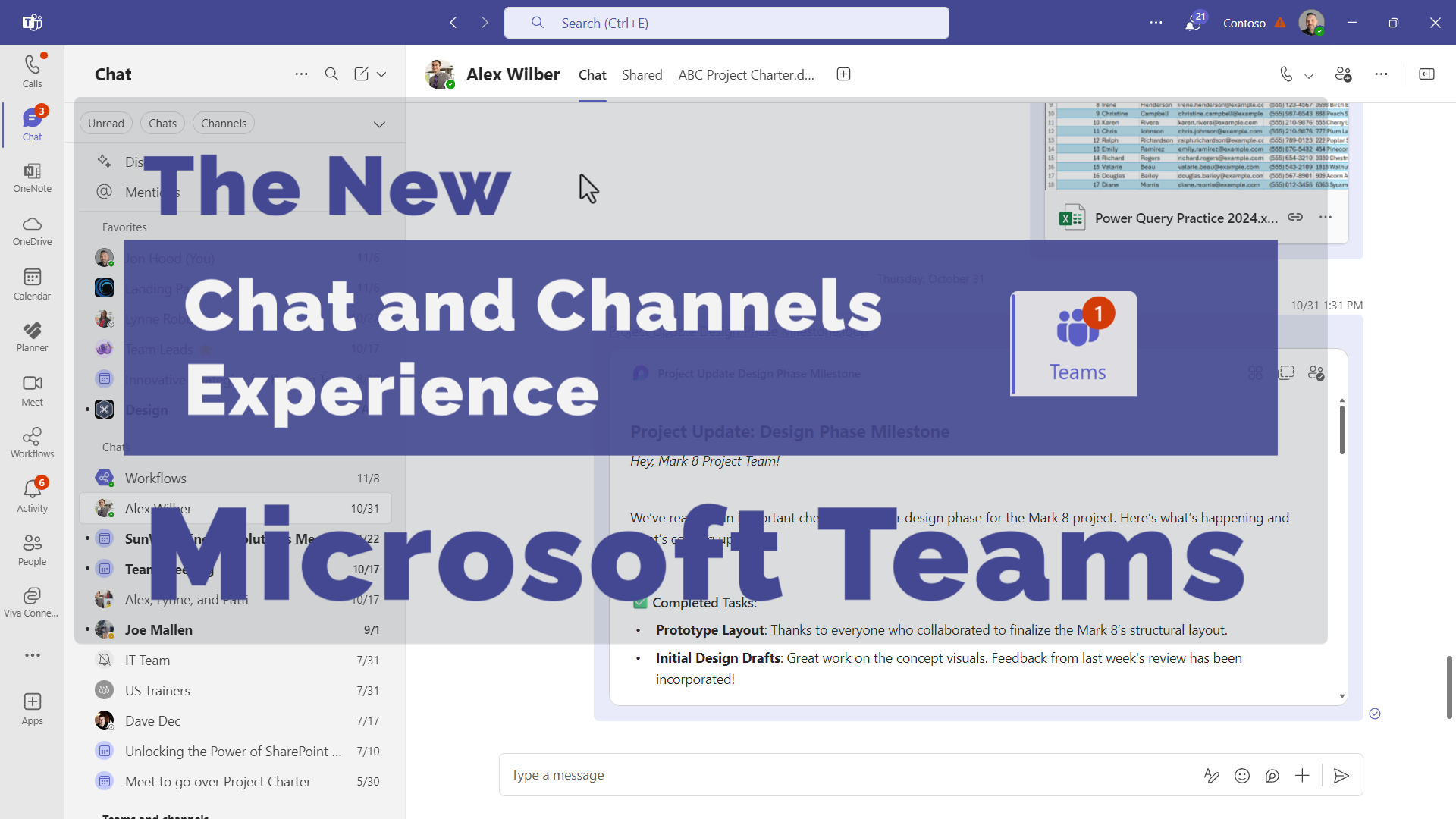Start a call with Alex Wilber
This screenshot has height=819, width=1456.
click(x=1285, y=74)
